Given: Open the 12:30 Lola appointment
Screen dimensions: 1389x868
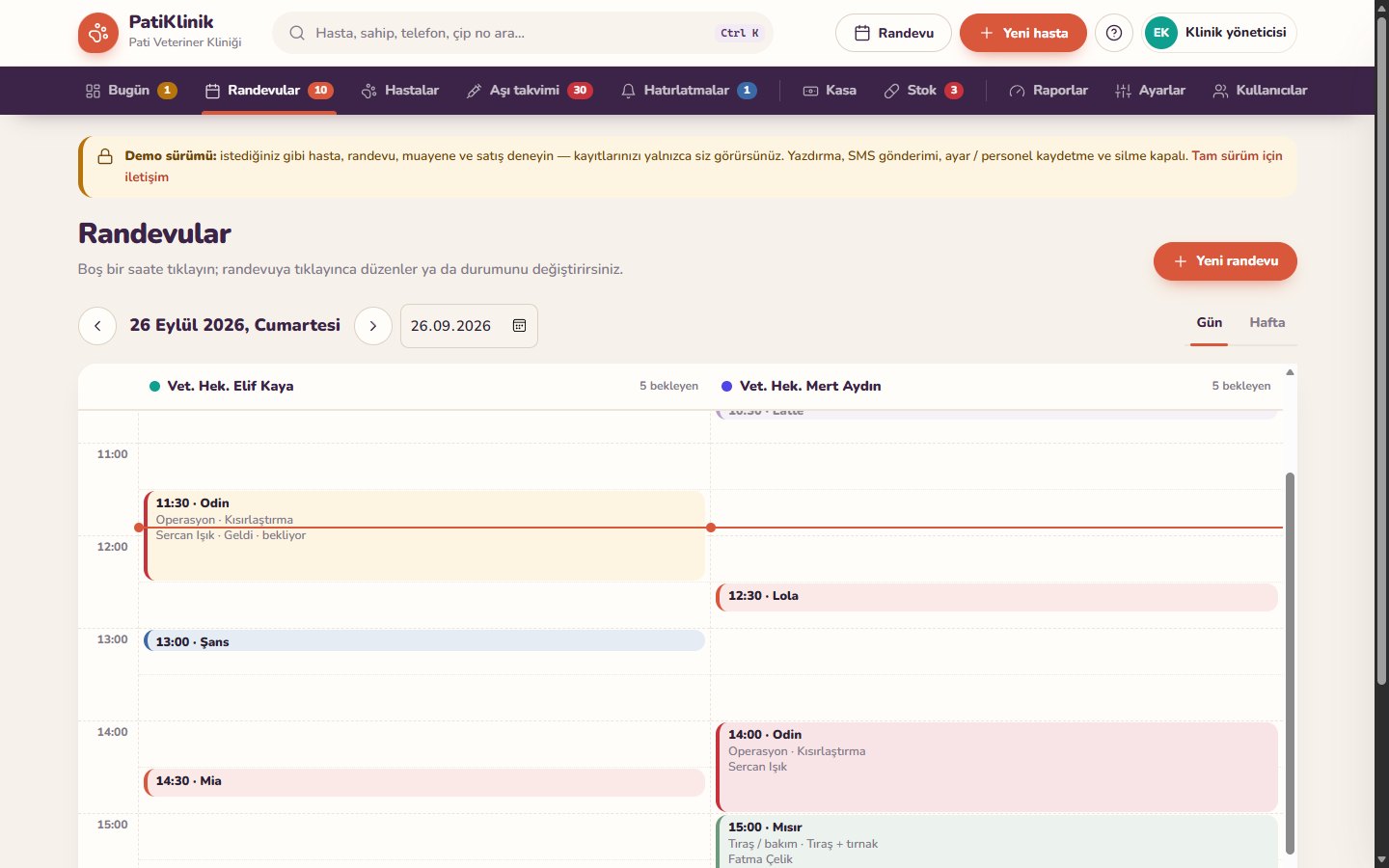Looking at the screenshot, I should tap(997, 597).
